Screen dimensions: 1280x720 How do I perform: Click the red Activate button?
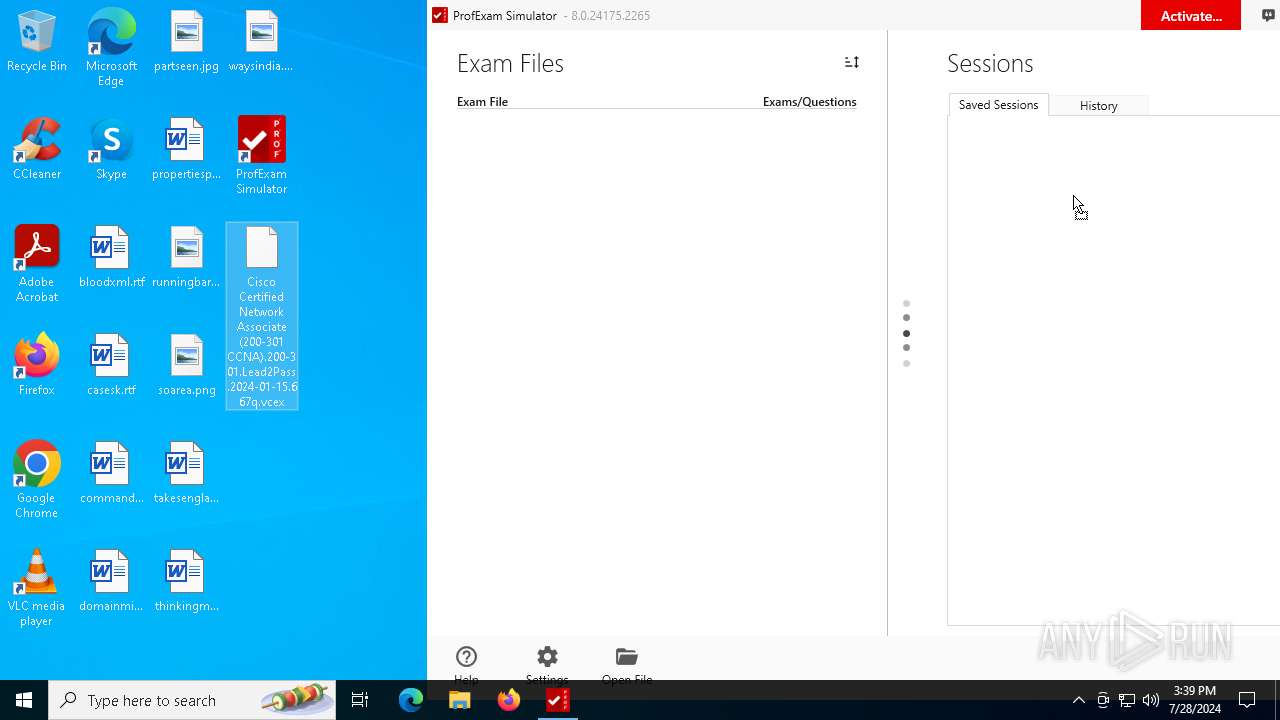pyautogui.click(x=1191, y=15)
